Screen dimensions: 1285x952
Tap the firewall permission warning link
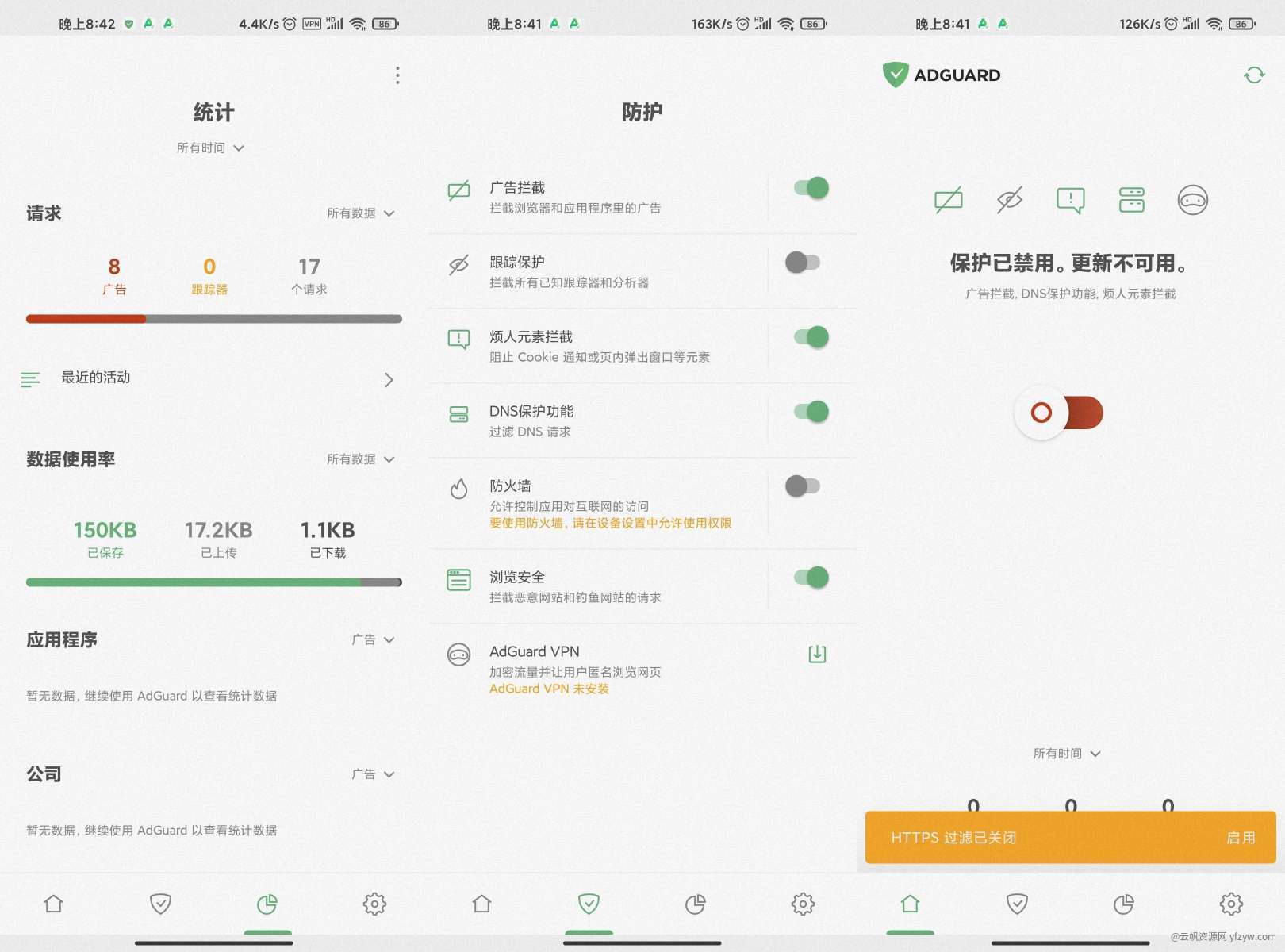(x=610, y=524)
